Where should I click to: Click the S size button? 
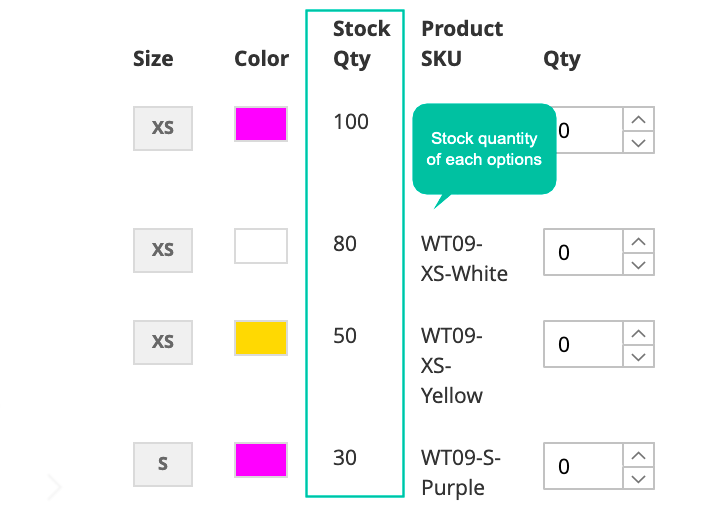click(x=163, y=464)
